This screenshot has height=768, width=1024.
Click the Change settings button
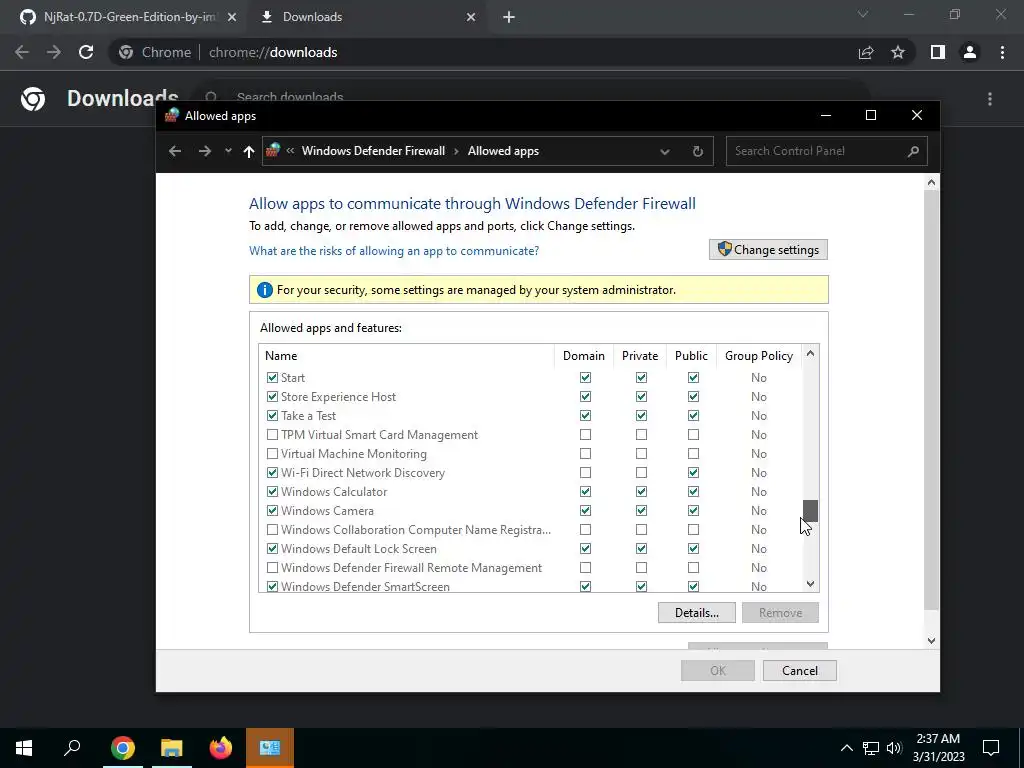768,249
